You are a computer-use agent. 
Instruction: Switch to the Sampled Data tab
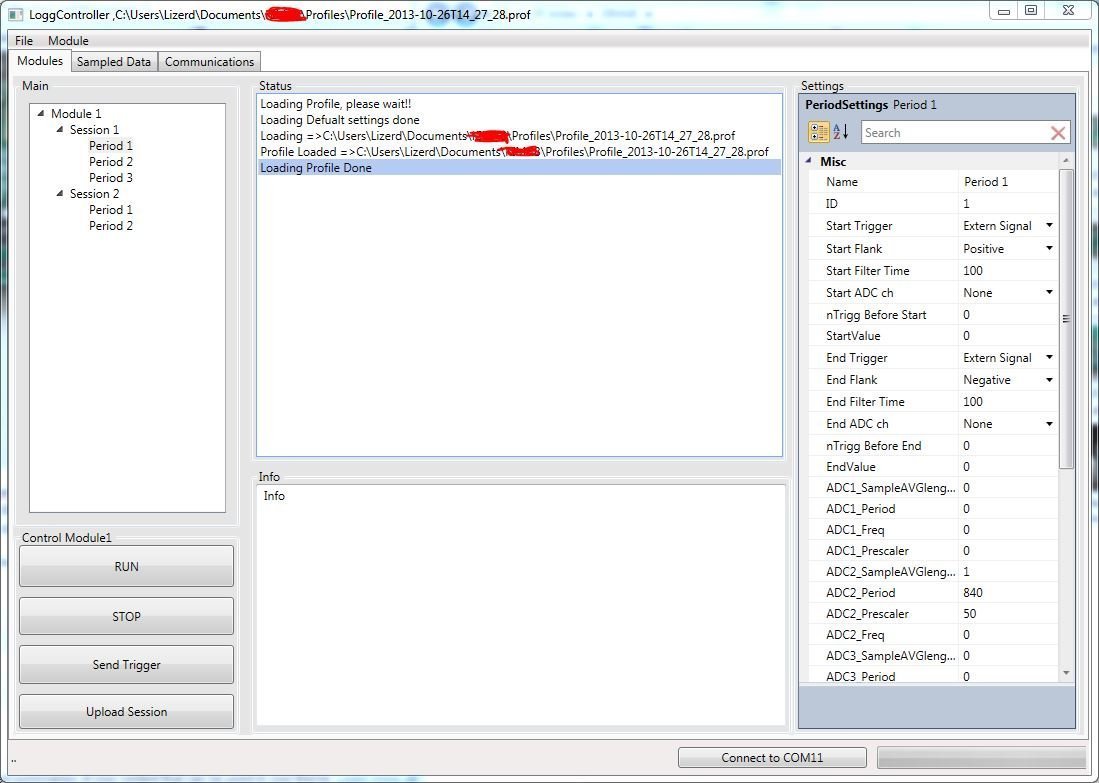[114, 62]
